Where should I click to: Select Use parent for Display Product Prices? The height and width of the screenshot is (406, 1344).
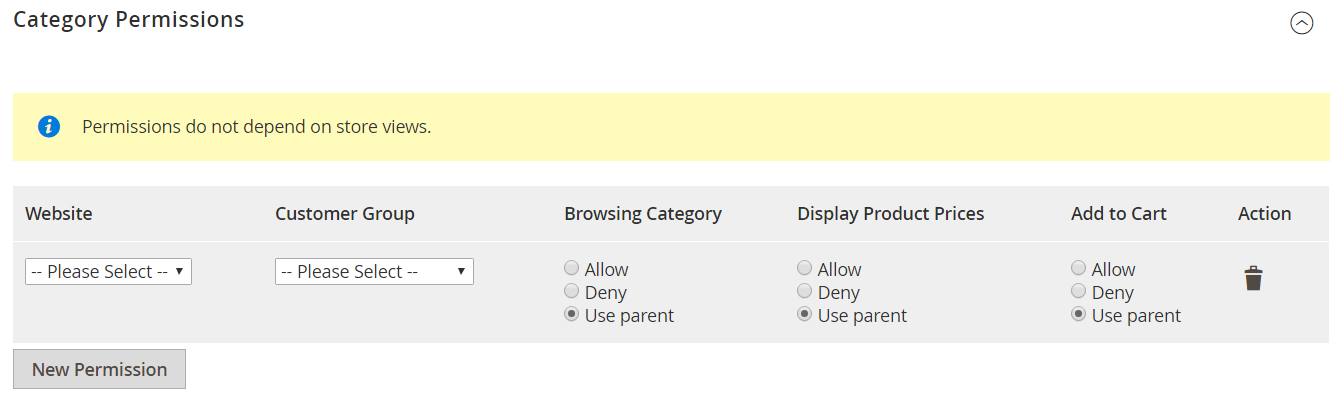[804, 315]
